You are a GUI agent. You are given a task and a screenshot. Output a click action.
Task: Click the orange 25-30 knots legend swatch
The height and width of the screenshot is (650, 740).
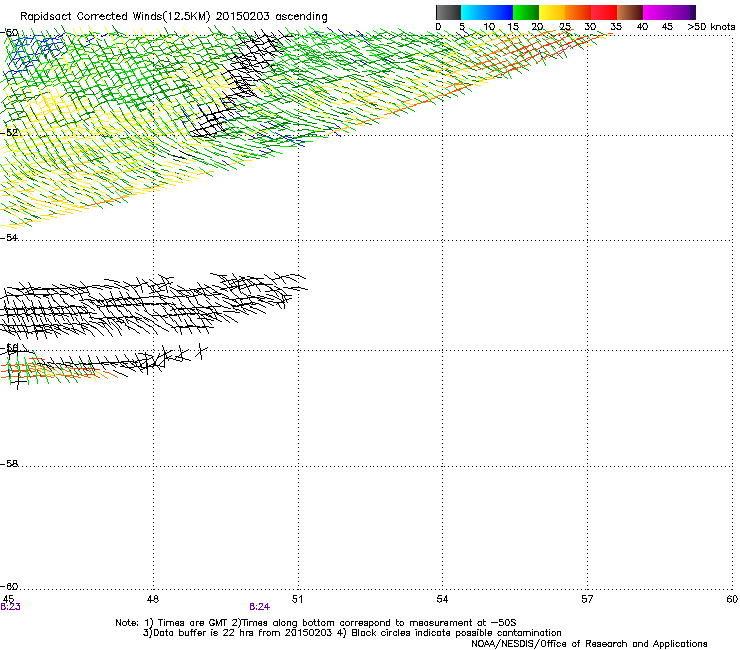pos(578,12)
